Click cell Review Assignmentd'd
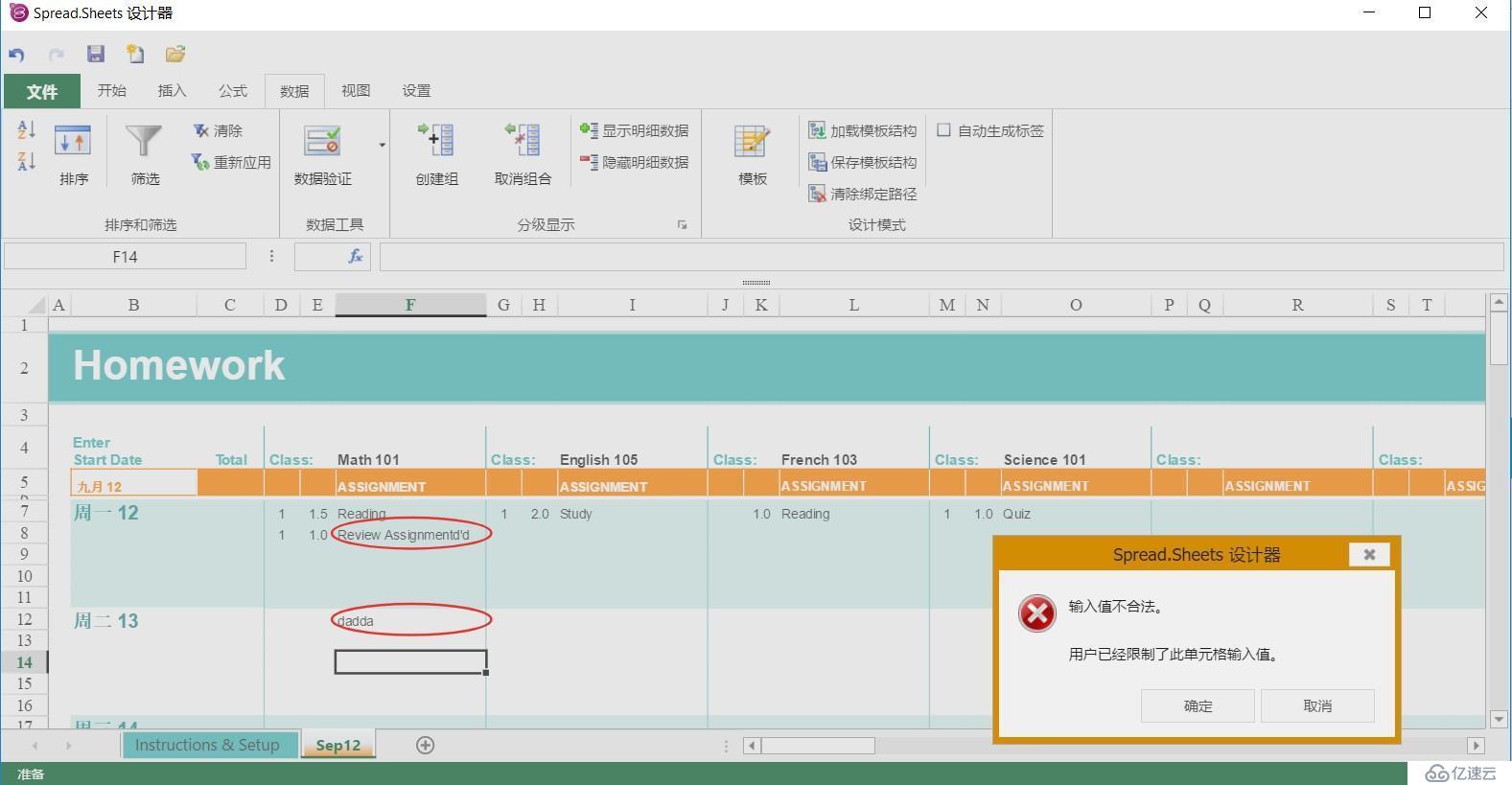Screen dimensions: 1512x785 (x=410, y=535)
